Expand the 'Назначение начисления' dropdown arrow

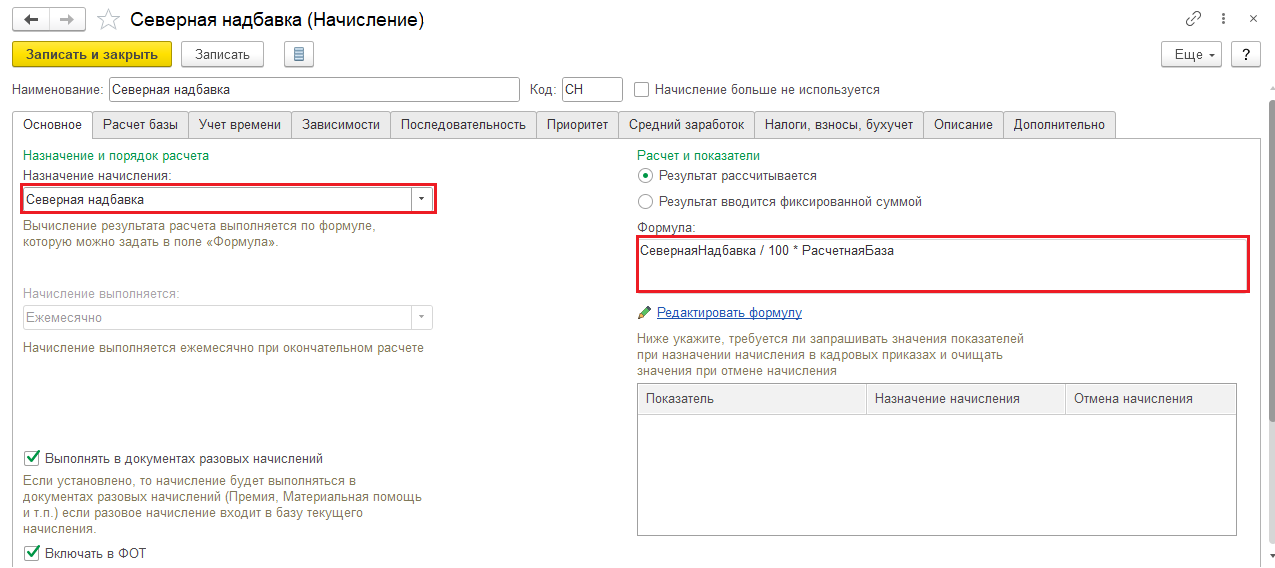tap(422, 200)
